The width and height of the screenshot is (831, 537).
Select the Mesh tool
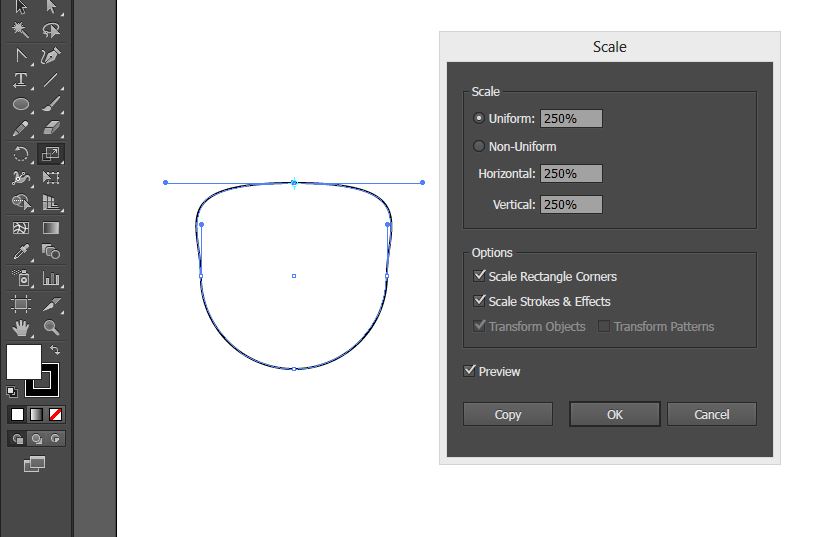(21, 228)
